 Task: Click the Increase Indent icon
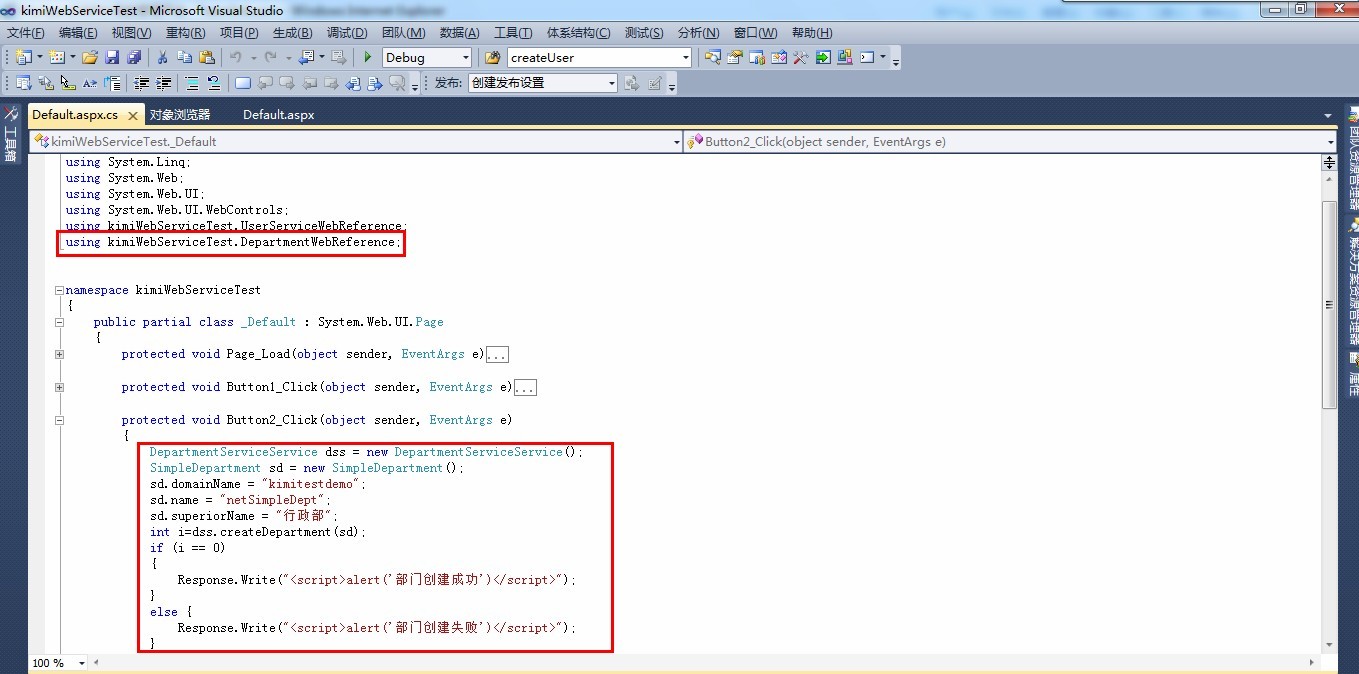click(x=163, y=83)
